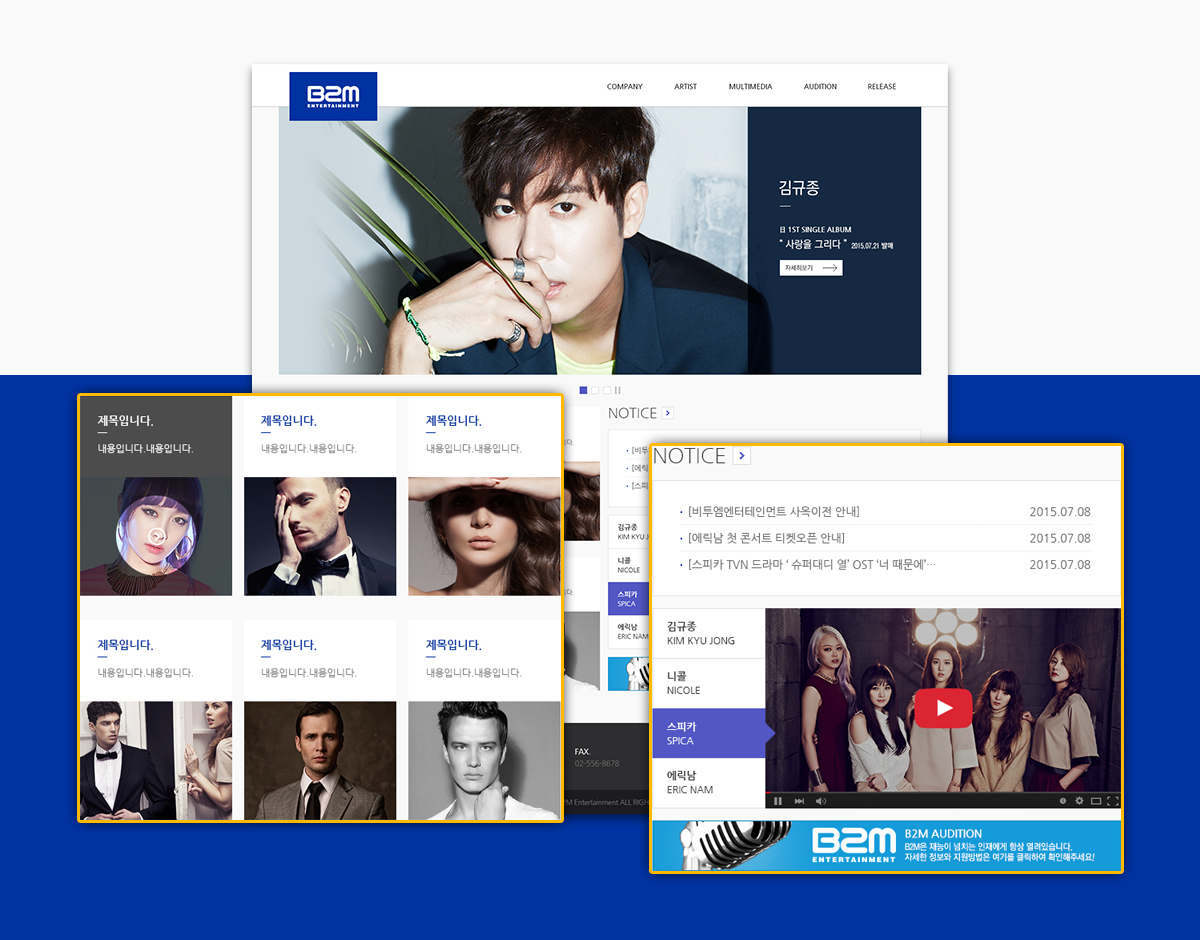Image resolution: width=1200 pixels, height=940 pixels.
Task: Expand NOTICE with arrow in enlarged panel
Action: tap(741, 456)
